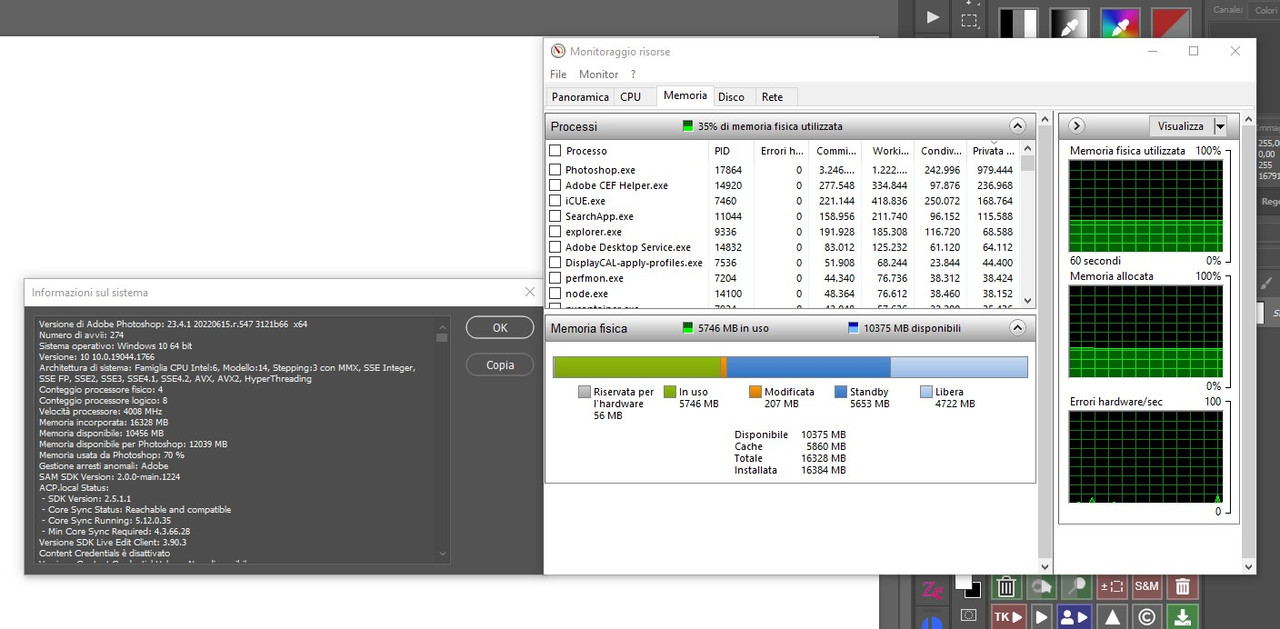The height and width of the screenshot is (629, 1280).
Task: Click the Visualizza button
Action: click(1181, 126)
